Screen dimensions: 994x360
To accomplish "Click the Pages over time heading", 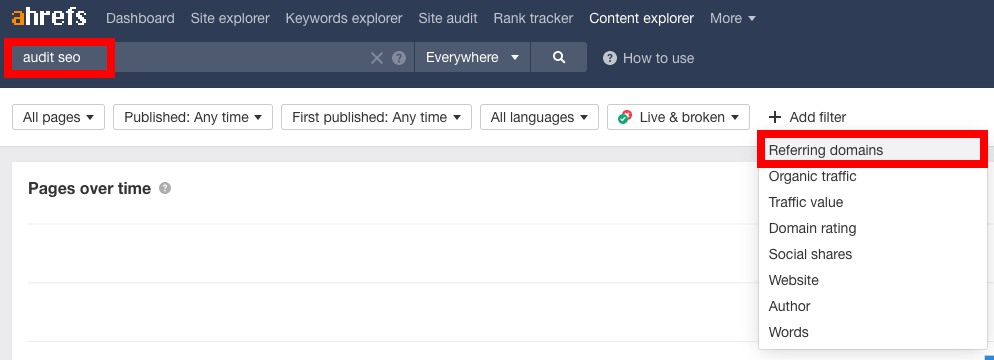I will (89, 188).
